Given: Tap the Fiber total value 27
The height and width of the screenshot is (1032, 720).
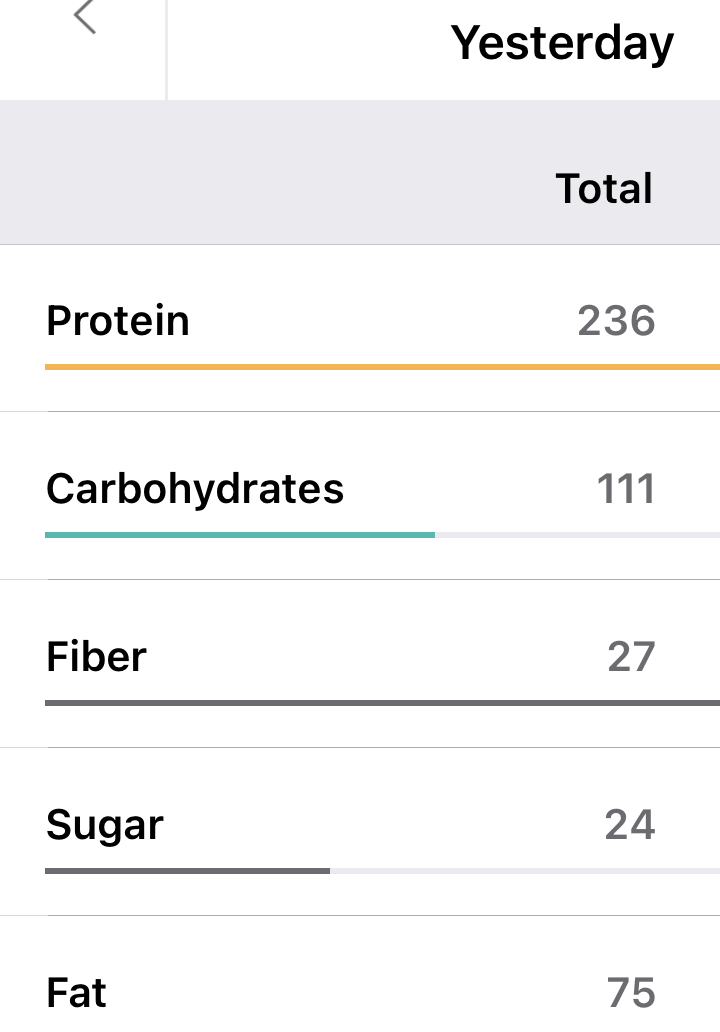Looking at the screenshot, I should [631, 657].
